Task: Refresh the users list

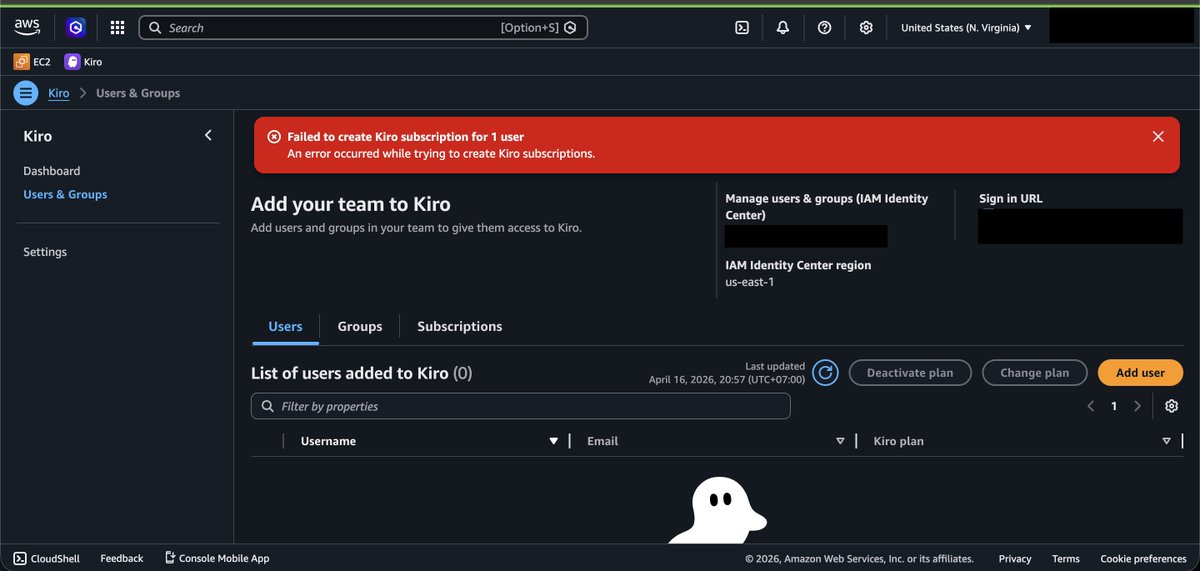Action: tap(825, 373)
